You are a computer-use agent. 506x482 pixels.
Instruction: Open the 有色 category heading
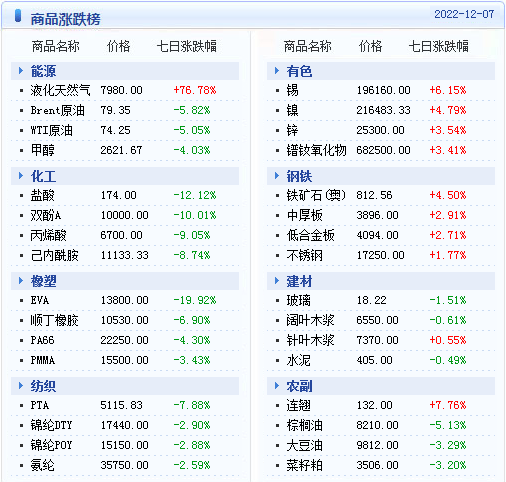[x=299, y=71]
